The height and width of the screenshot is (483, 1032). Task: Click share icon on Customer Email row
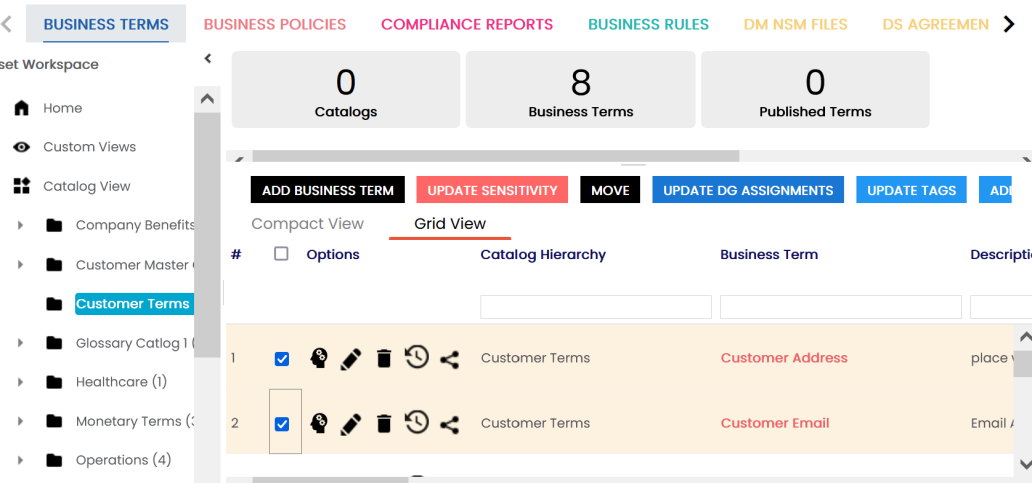(450, 425)
